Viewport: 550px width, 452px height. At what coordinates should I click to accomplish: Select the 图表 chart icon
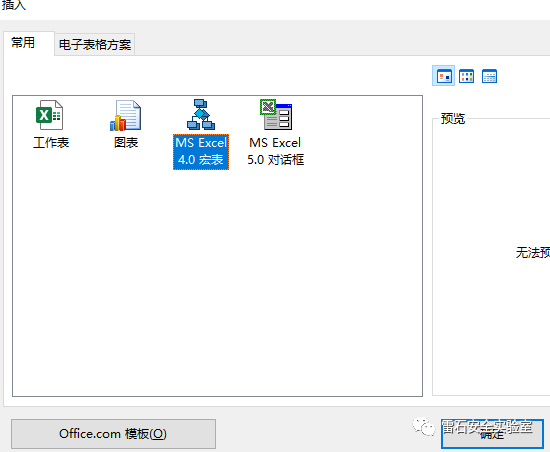tap(126, 115)
